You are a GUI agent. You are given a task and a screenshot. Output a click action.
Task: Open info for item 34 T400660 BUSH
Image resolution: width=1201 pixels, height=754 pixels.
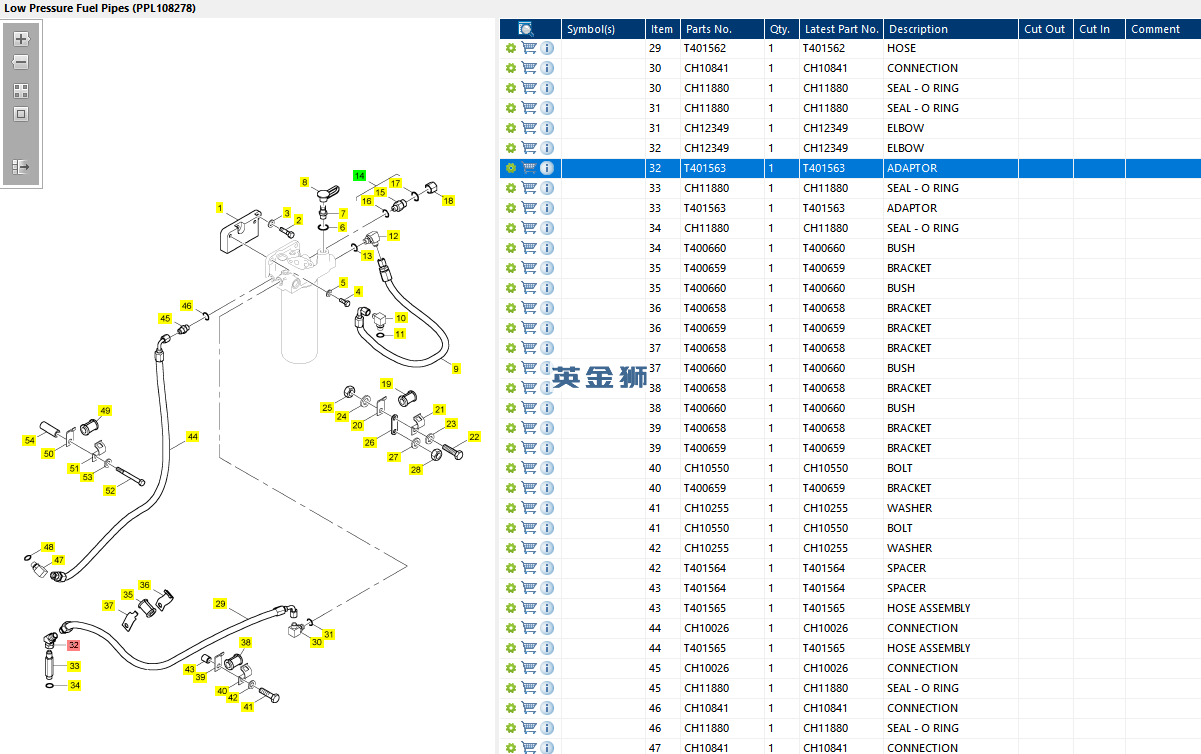click(547, 248)
